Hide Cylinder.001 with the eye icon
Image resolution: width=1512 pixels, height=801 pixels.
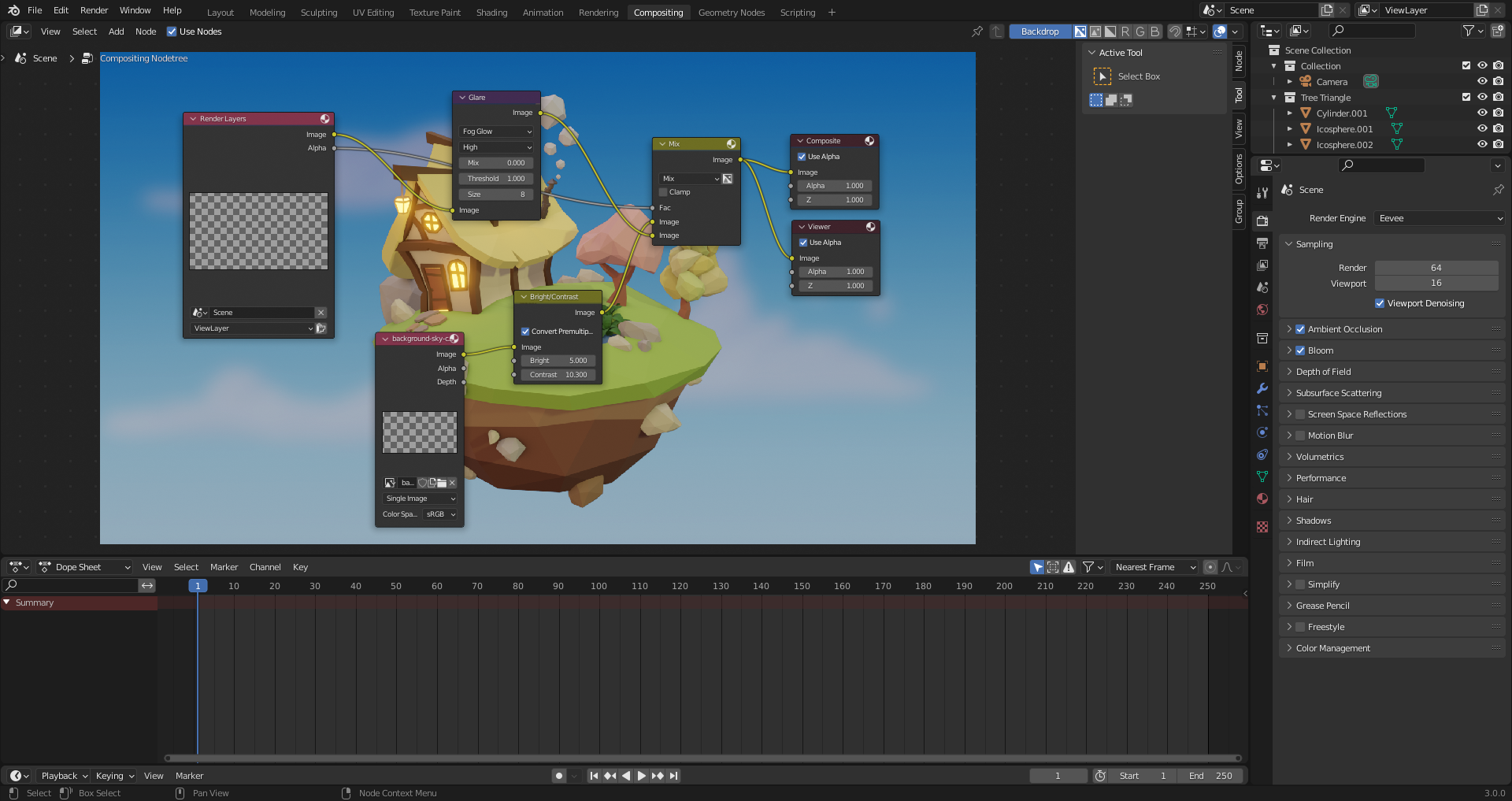coord(1482,113)
